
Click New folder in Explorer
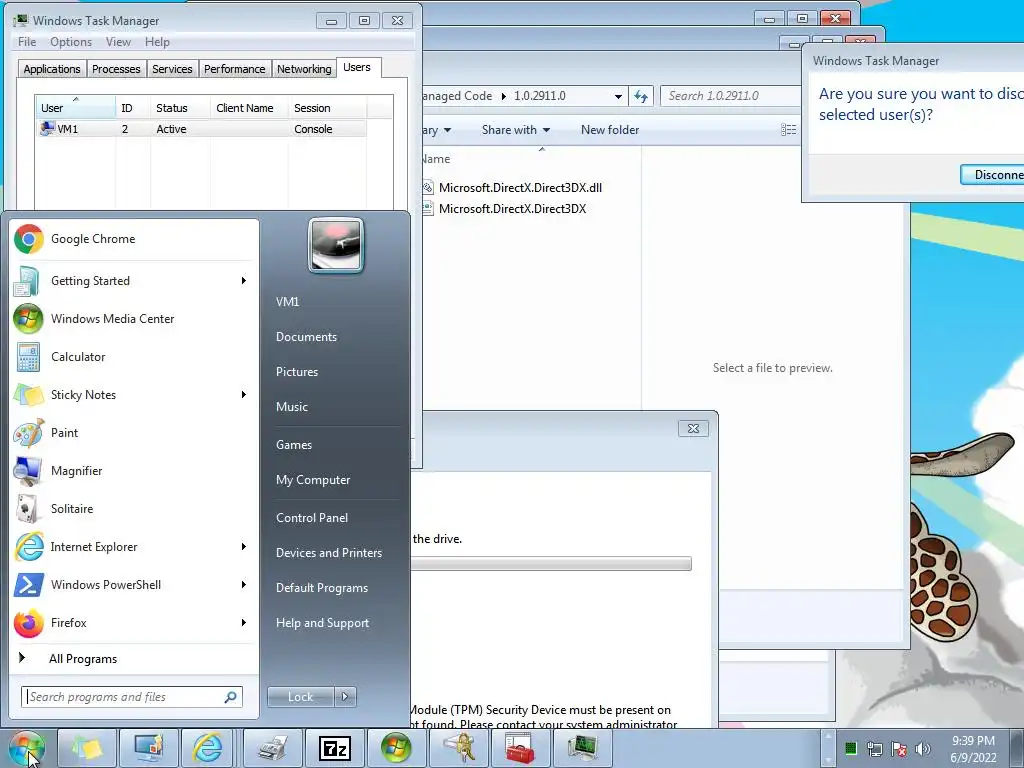[x=610, y=130]
